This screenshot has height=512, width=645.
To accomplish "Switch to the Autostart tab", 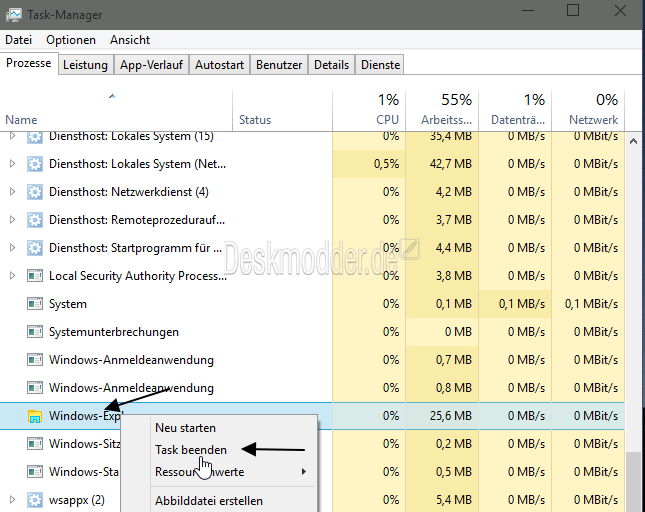I will [219, 65].
